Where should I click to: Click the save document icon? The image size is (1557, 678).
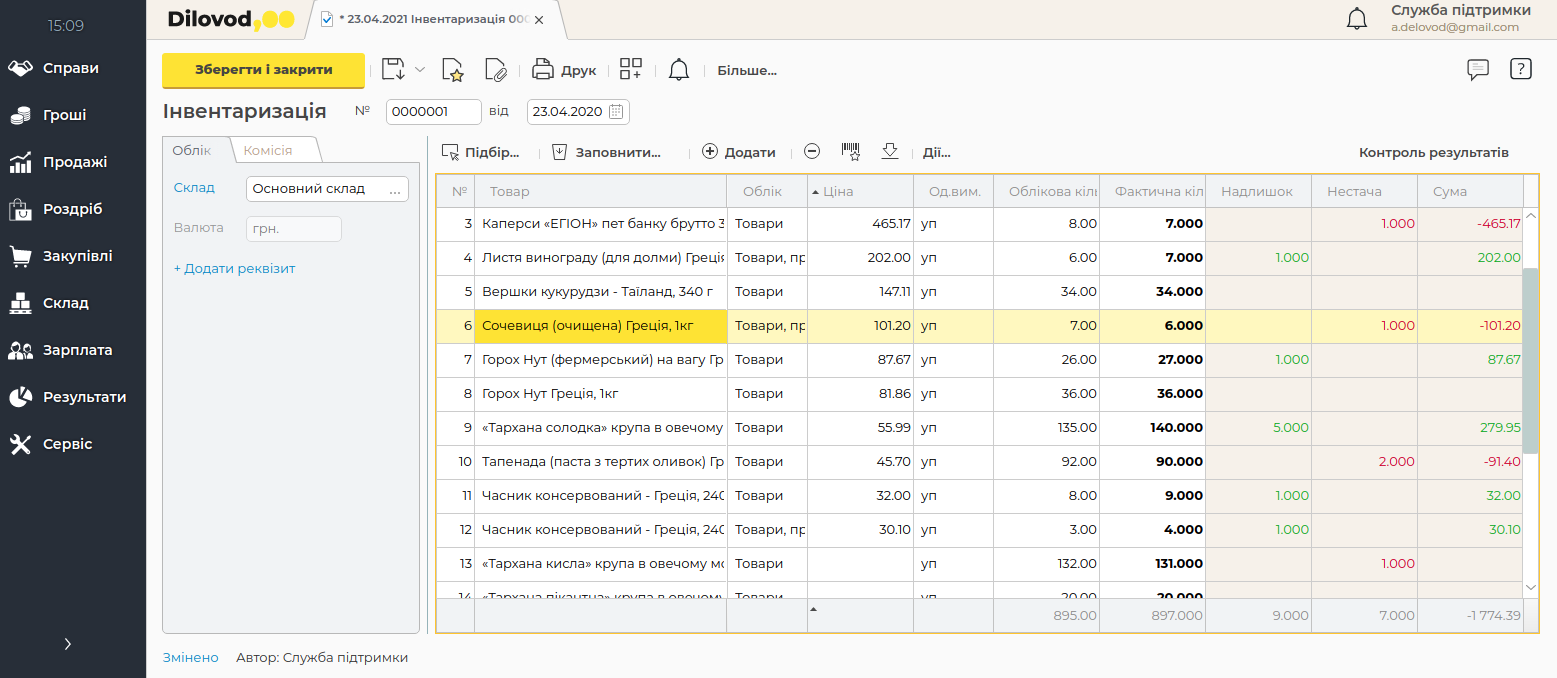pos(393,70)
